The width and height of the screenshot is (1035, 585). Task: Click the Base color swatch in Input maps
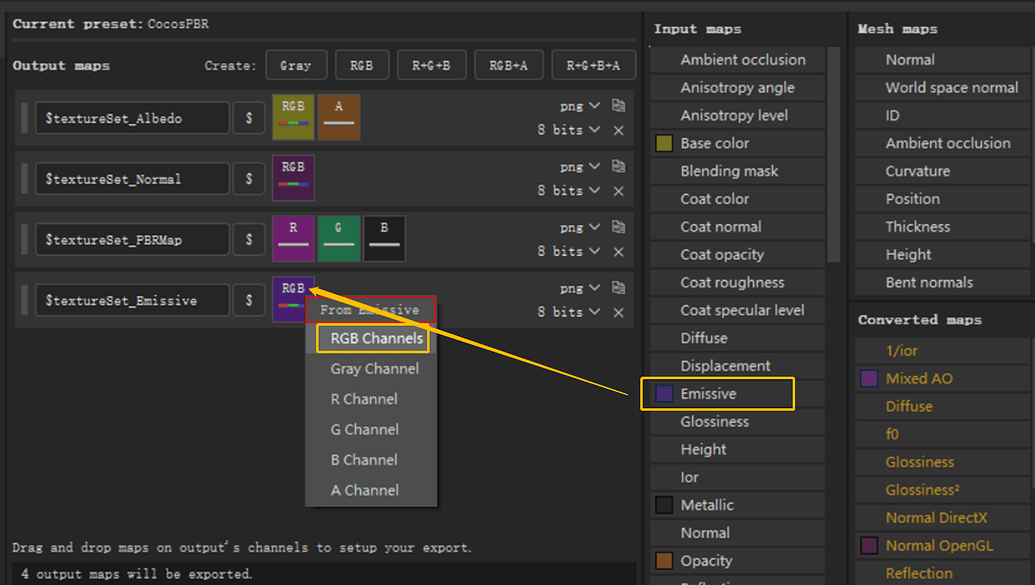tap(665, 142)
